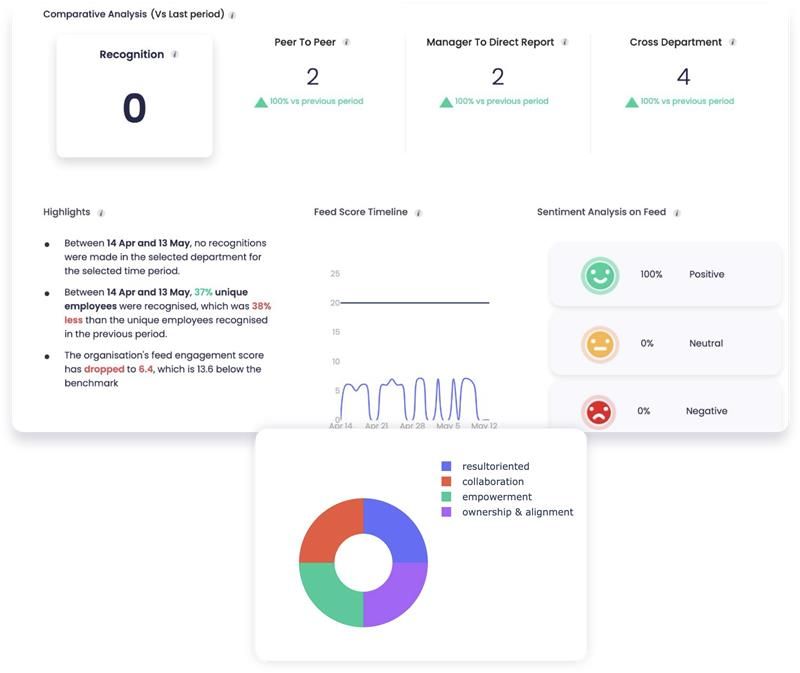Click the purple ownership & alignment legend swatch
The width and height of the screenshot is (800, 673).
[x=446, y=512]
